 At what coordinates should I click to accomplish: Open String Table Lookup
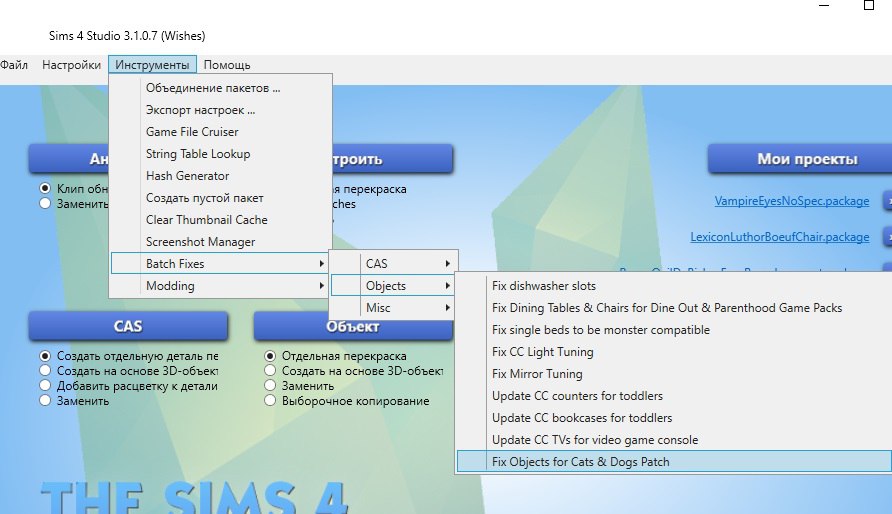(x=221, y=154)
